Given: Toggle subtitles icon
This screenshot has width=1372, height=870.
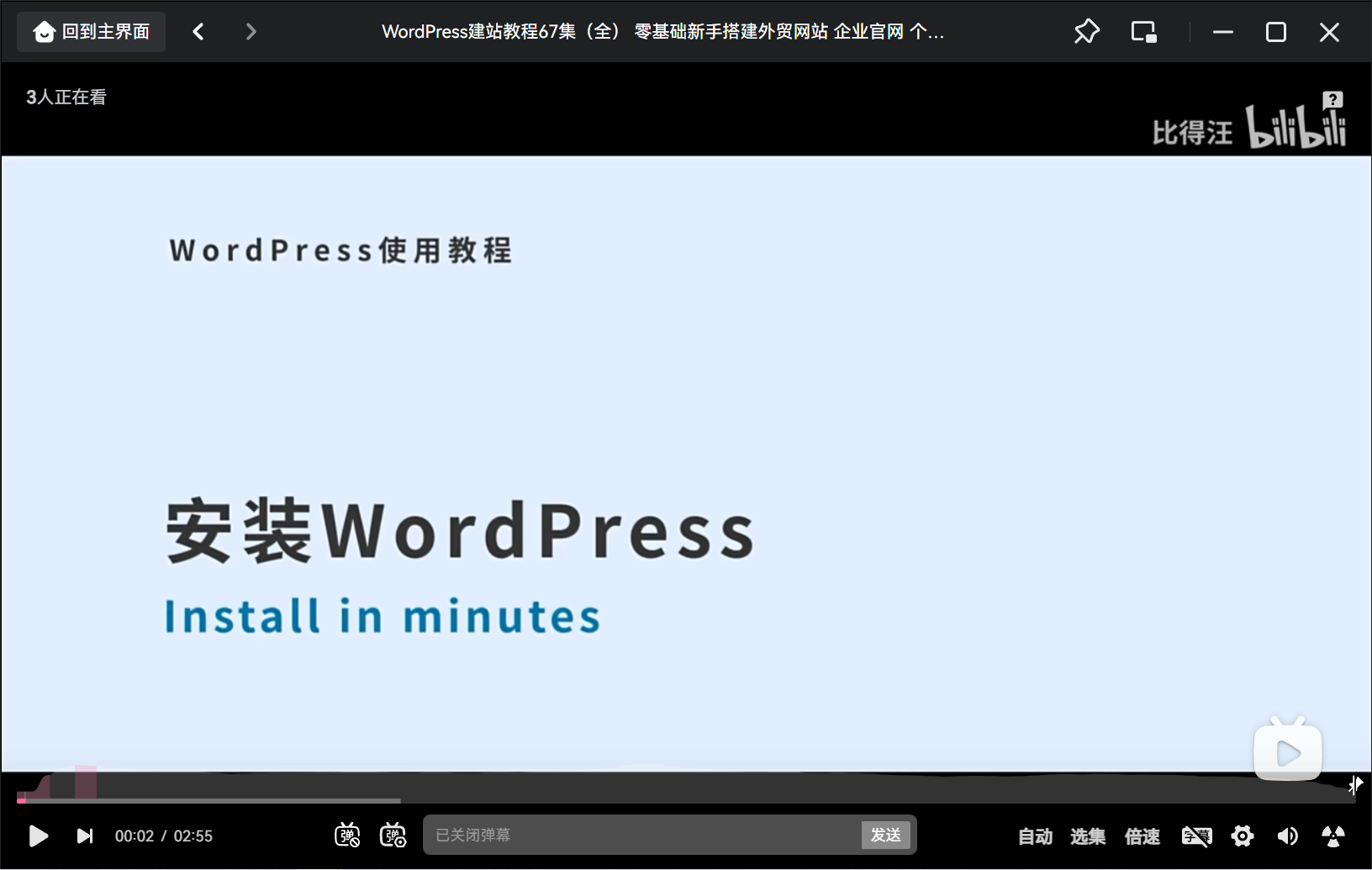Looking at the screenshot, I should click(1196, 836).
